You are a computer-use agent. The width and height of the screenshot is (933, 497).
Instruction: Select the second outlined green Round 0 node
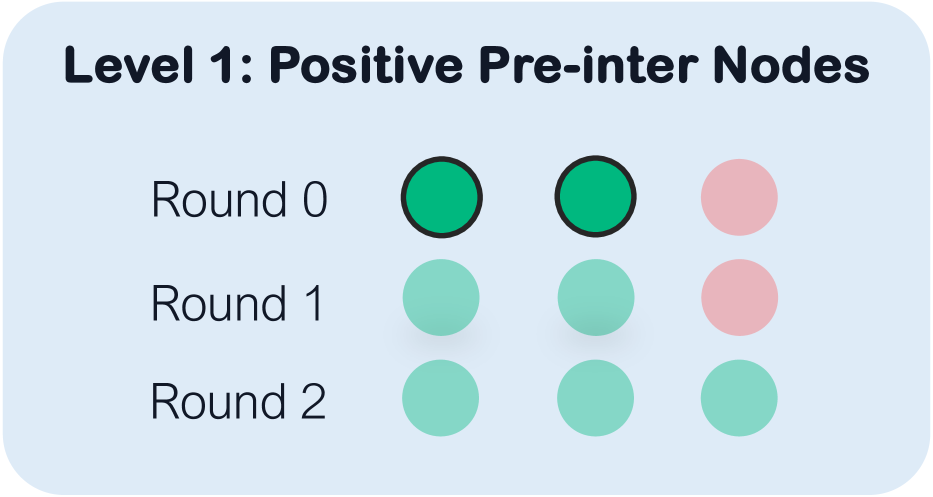click(595, 196)
